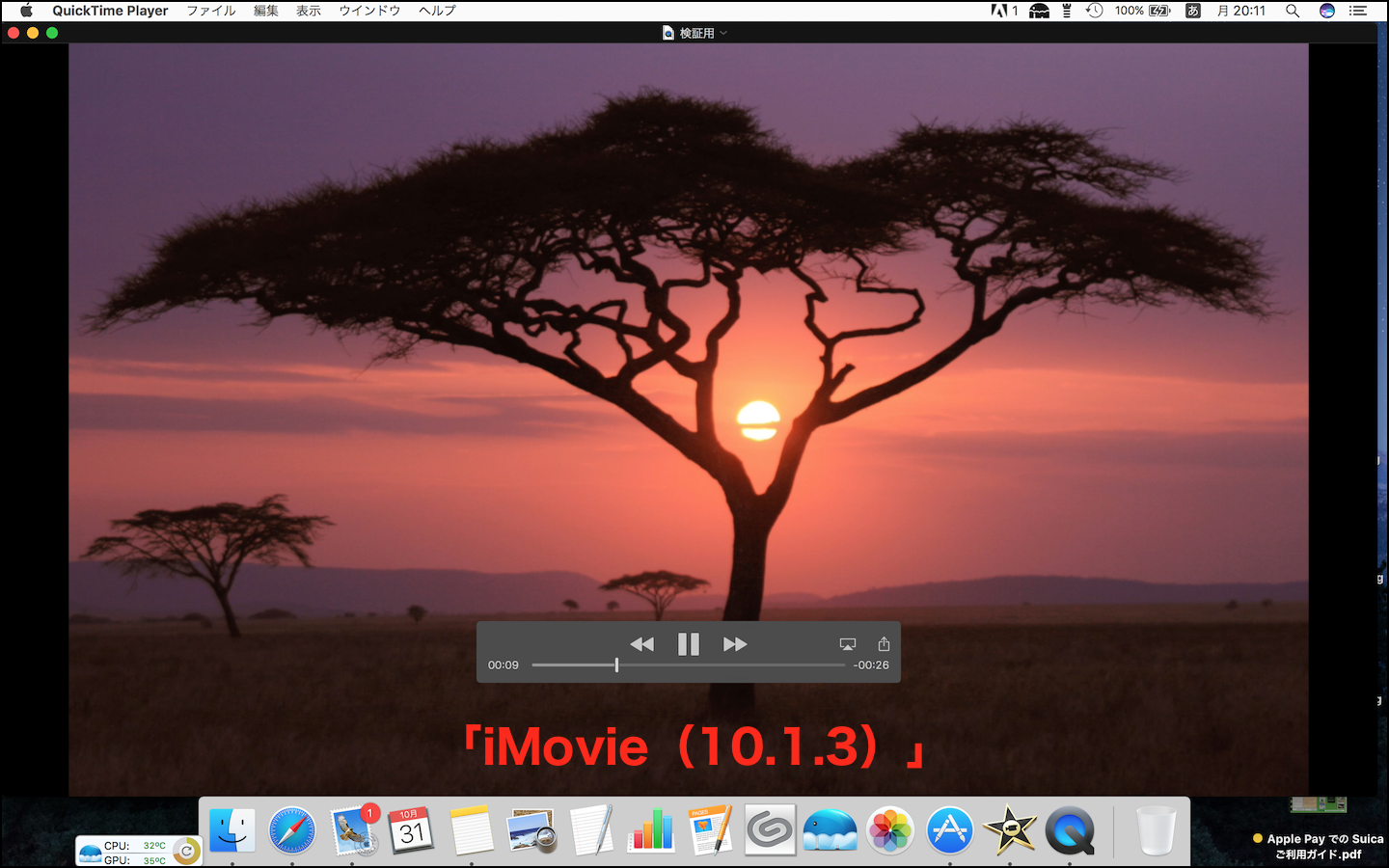Viewport: 1389px width, 868px height.
Task: Pause the video playback
Action: [688, 644]
